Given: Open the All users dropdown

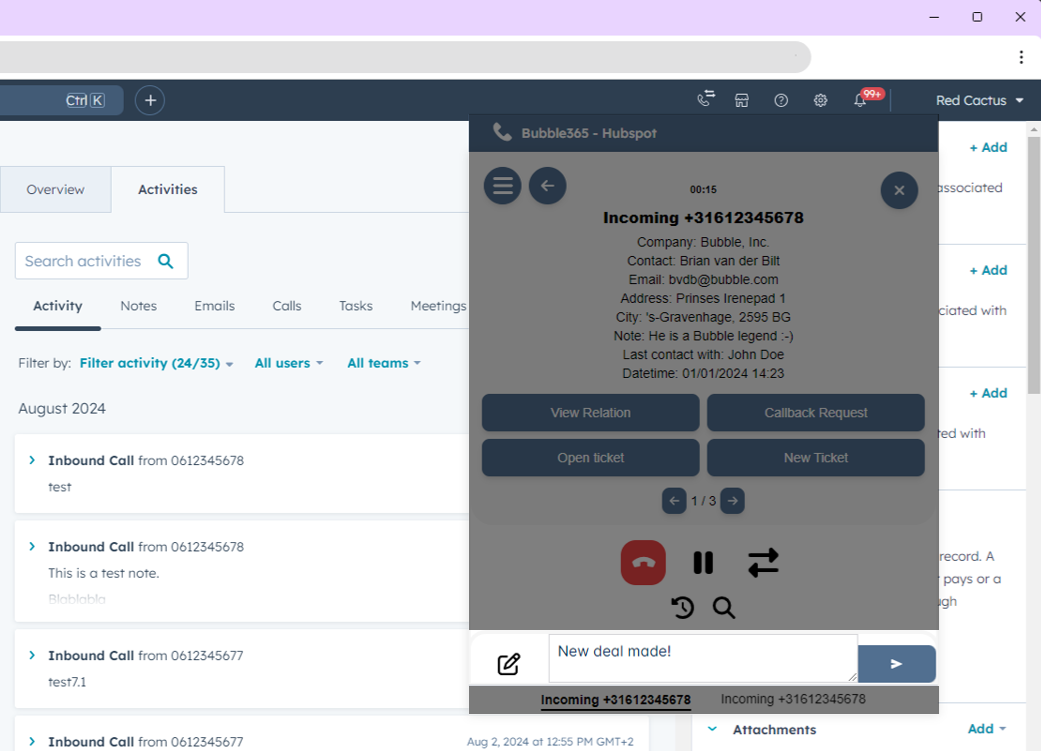Looking at the screenshot, I should pos(288,363).
